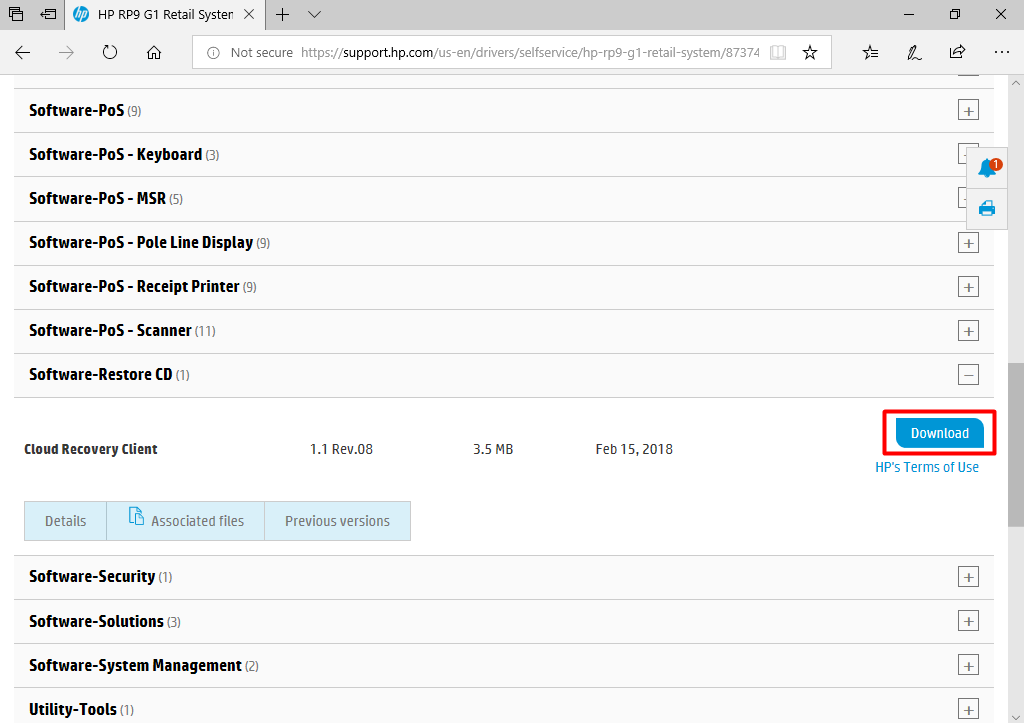The image size is (1024, 723).
Task: Expand the Utility-Tools section
Action: tap(968, 709)
